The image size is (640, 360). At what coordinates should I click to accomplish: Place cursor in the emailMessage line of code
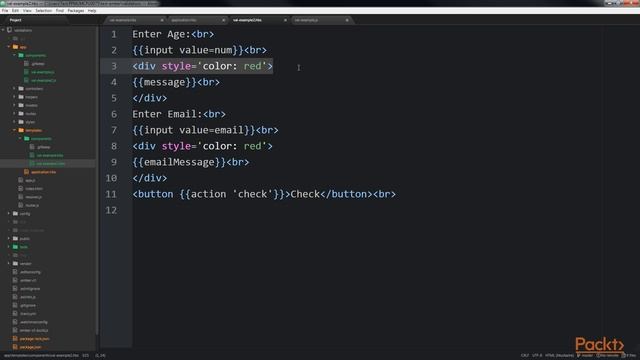tap(191, 162)
